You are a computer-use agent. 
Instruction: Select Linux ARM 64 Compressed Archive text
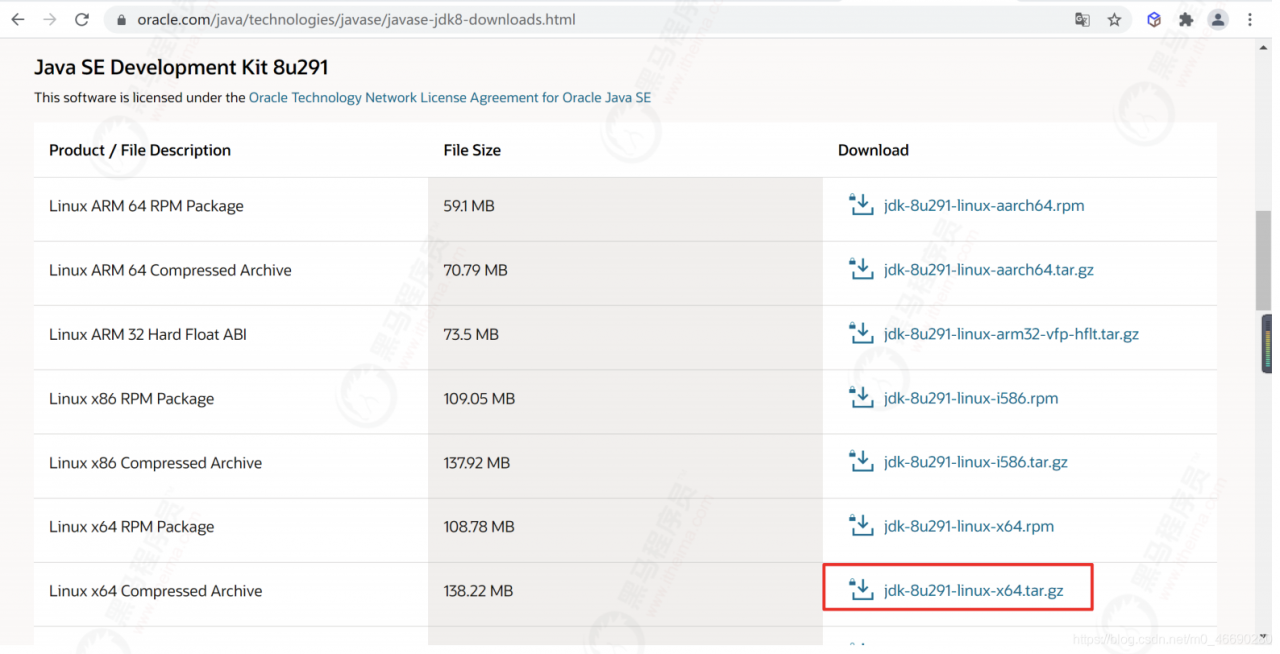[170, 270]
